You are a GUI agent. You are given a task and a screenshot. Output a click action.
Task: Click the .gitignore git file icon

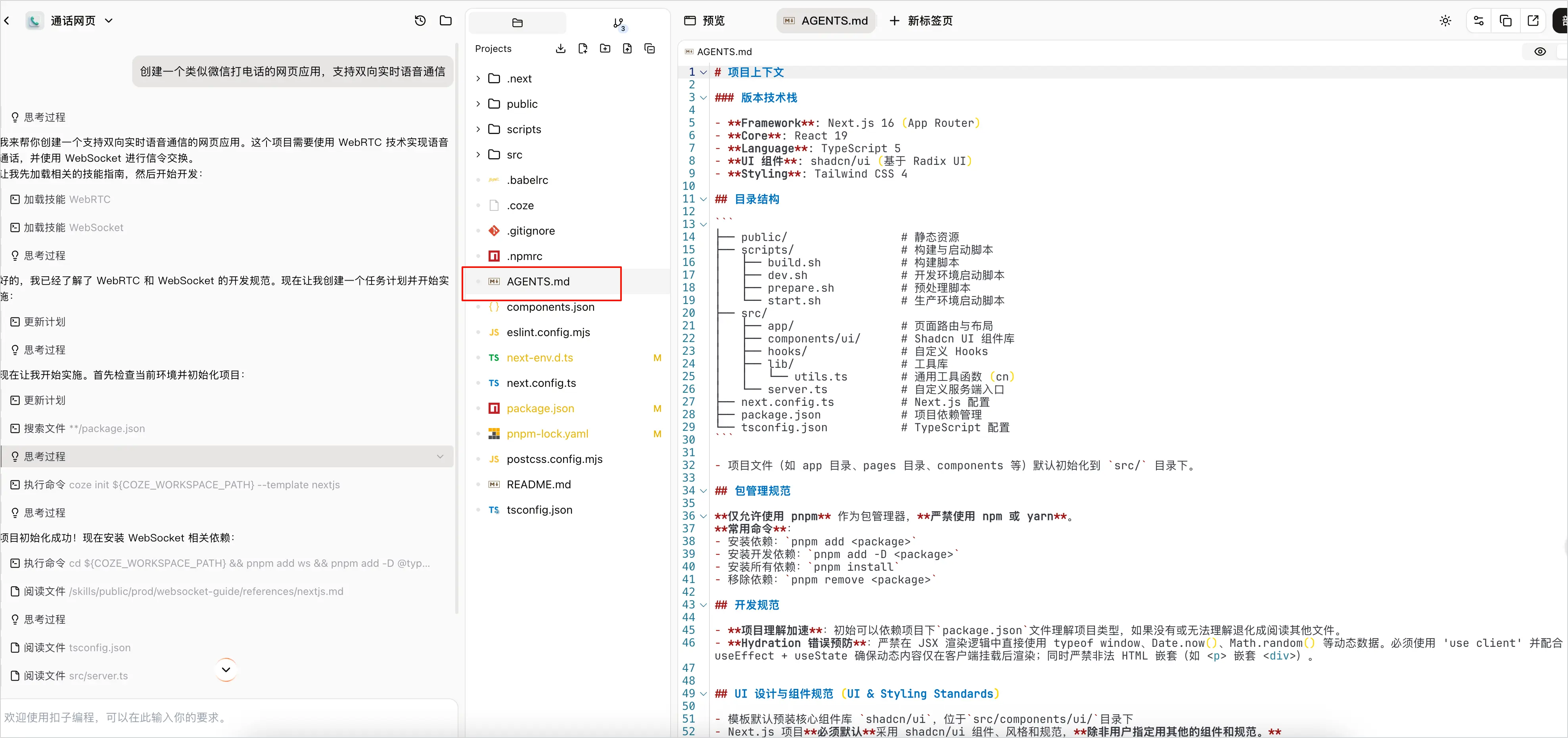494,231
